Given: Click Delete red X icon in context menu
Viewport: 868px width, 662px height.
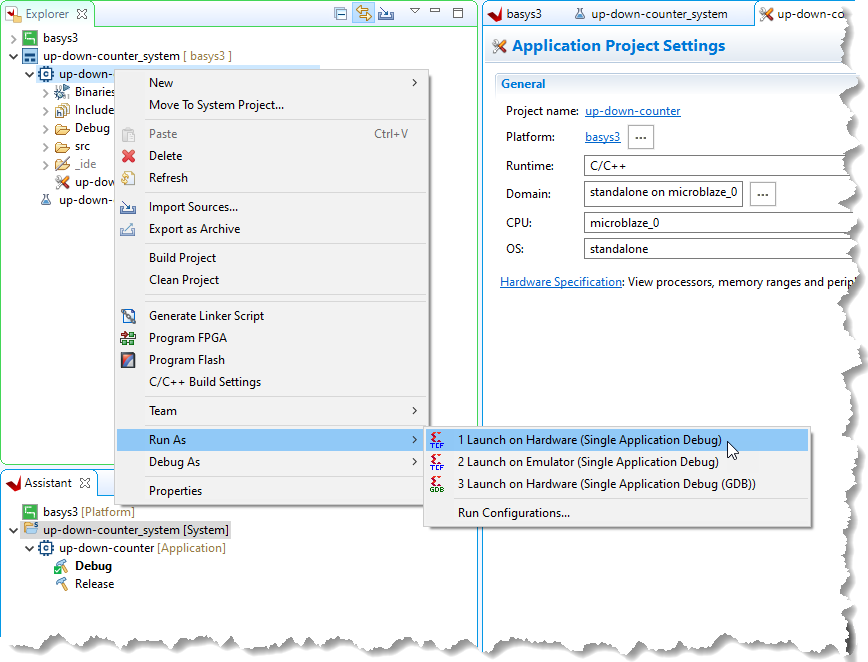Looking at the screenshot, I should tap(128, 156).
